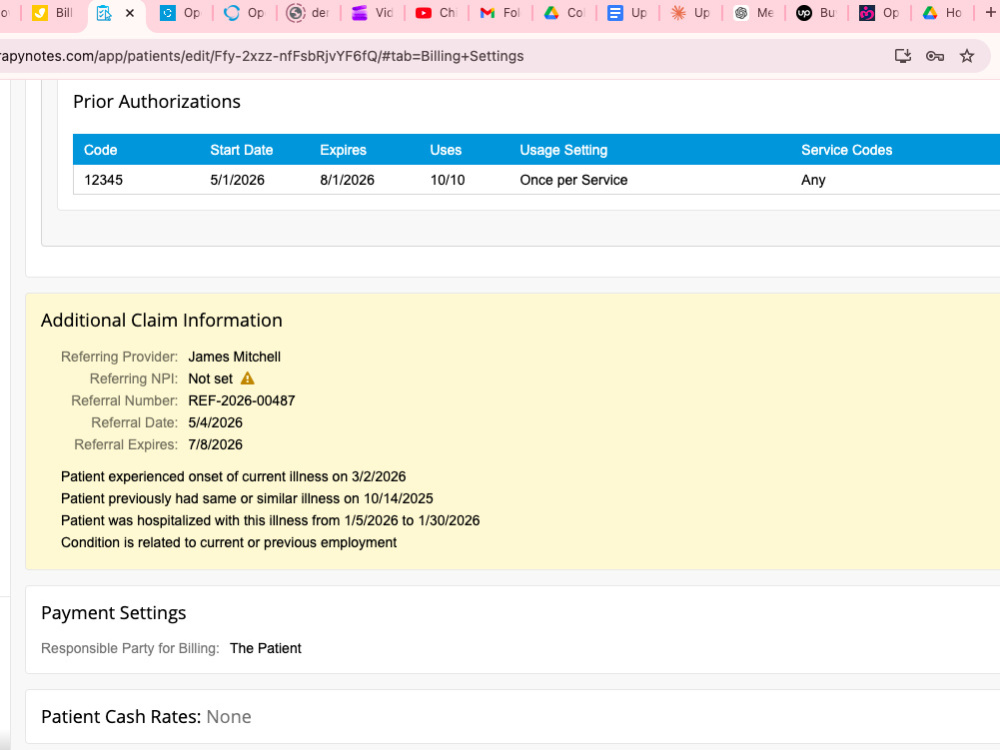1000x750 pixels.
Task: Click referring provider 'James Mitchell'
Action: pyautogui.click(x=234, y=357)
